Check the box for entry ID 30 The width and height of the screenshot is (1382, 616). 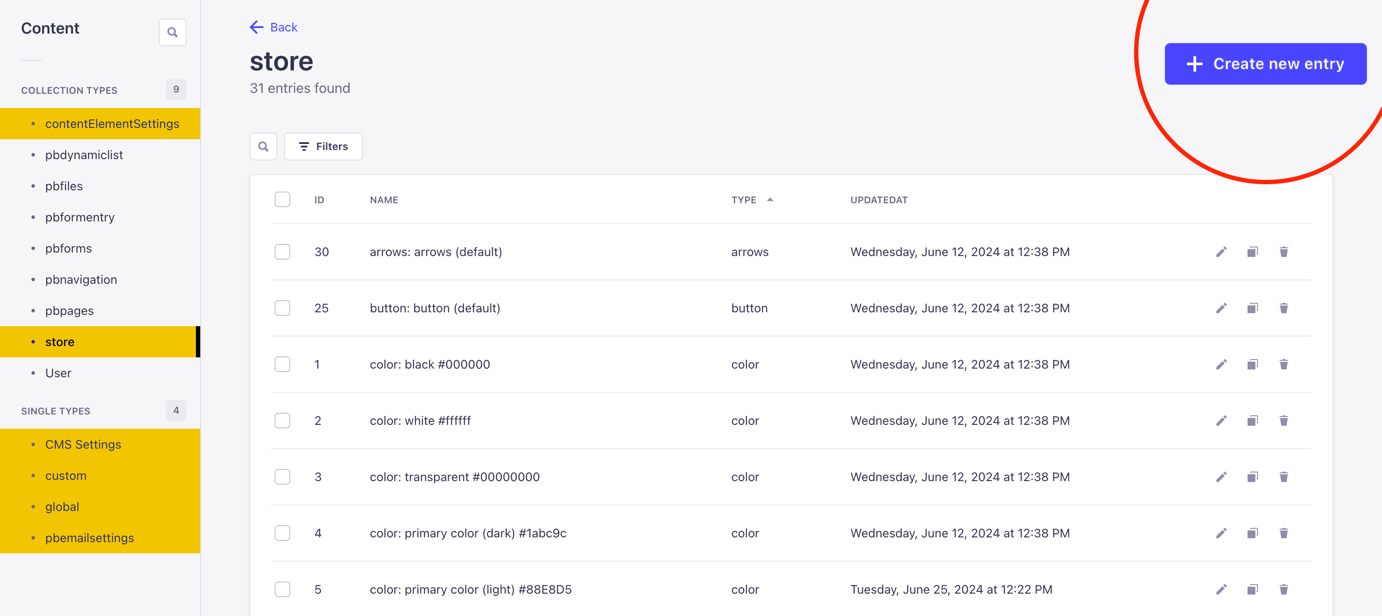(x=283, y=252)
